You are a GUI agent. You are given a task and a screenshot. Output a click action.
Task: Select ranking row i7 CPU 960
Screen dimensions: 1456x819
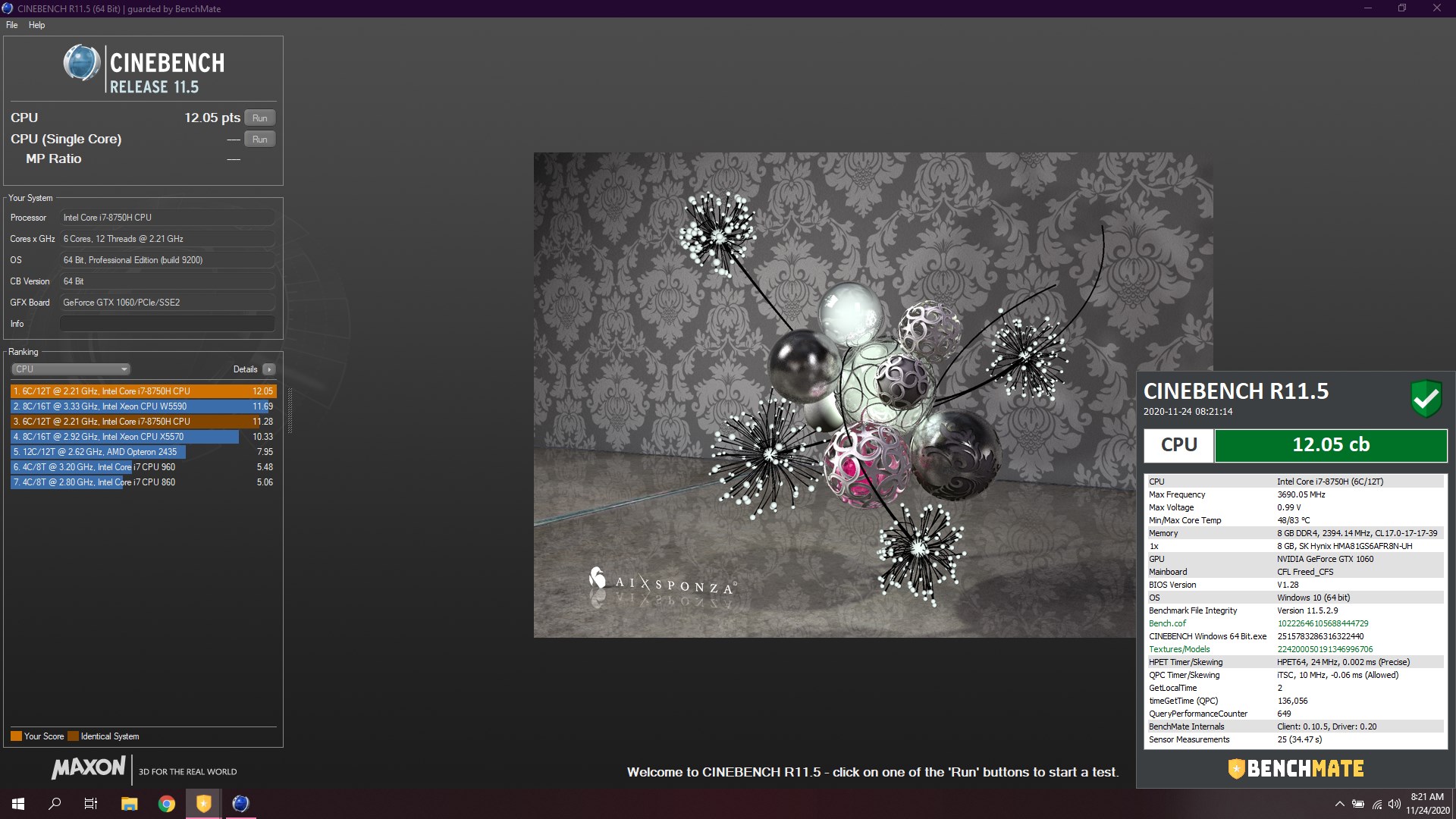click(143, 467)
